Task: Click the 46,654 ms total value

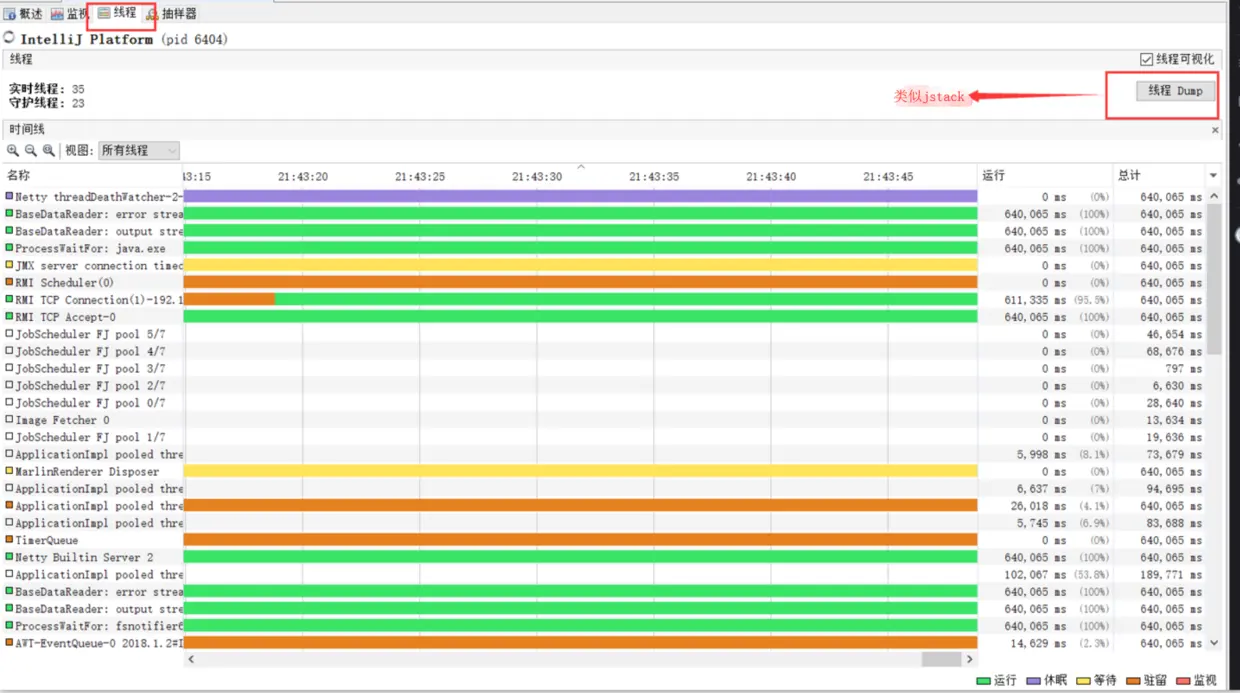Action: click(1174, 334)
